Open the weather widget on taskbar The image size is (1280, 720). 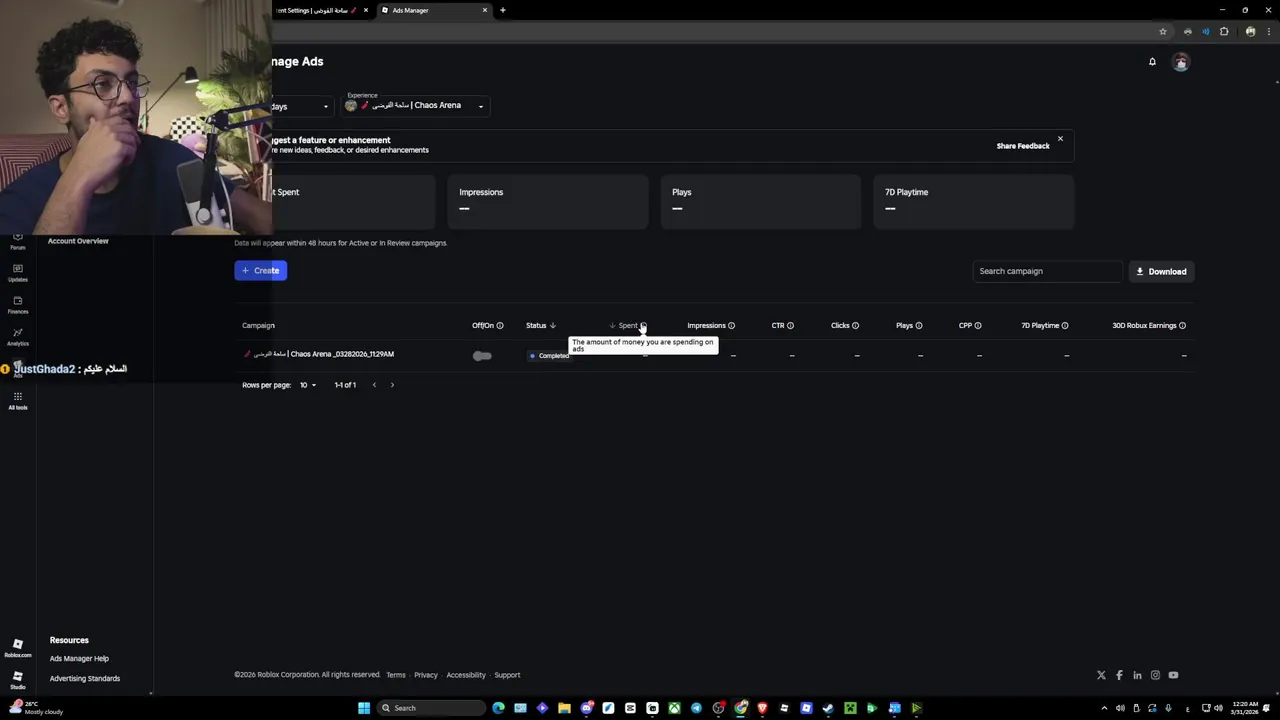(37, 708)
